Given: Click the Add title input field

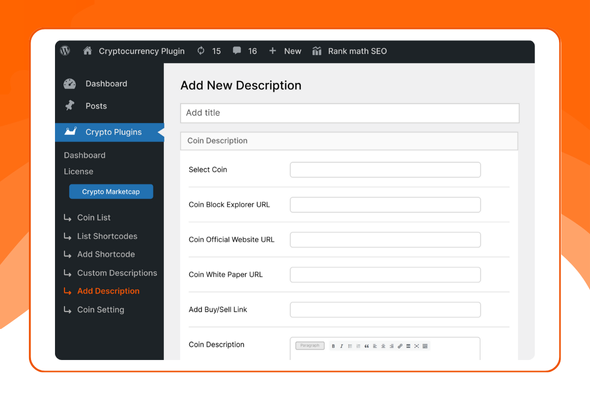Looking at the screenshot, I should coord(350,113).
